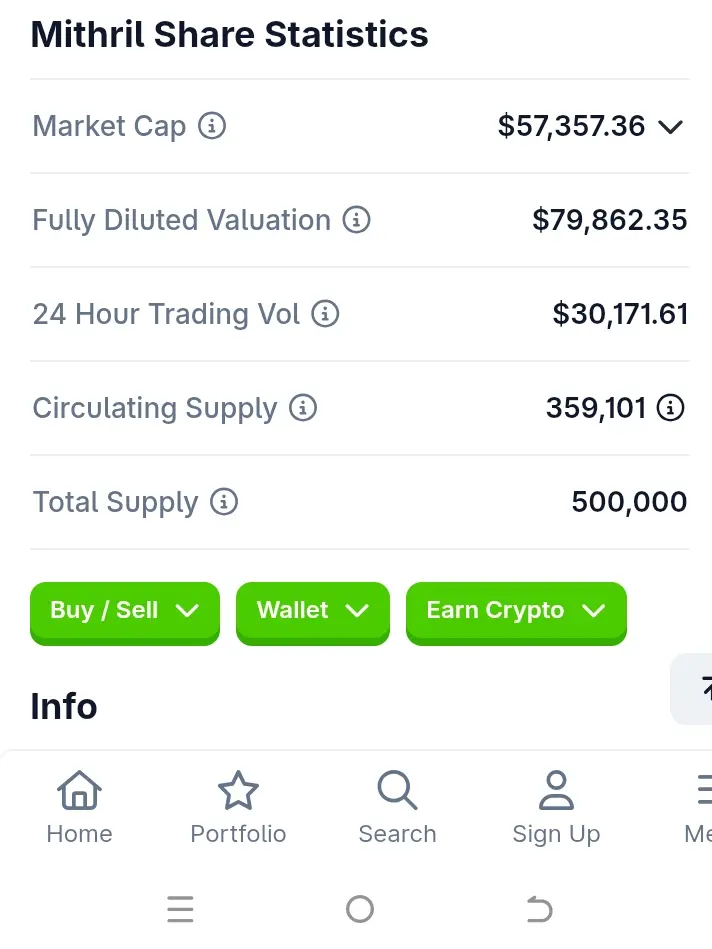Tap the Sign Up tab
This screenshot has height=949, width=712.
coord(556,807)
